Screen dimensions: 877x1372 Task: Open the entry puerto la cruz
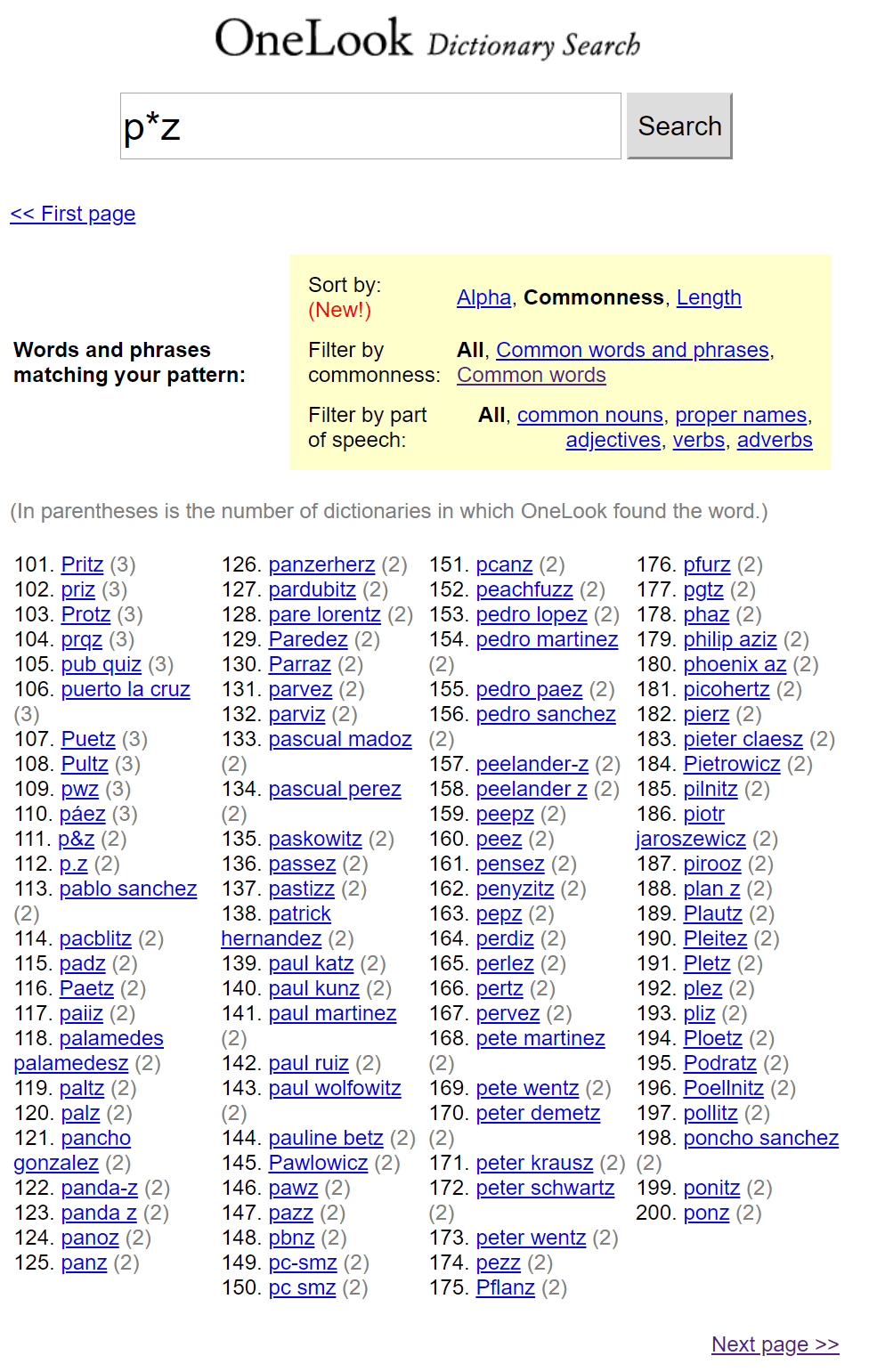click(x=126, y=689)
